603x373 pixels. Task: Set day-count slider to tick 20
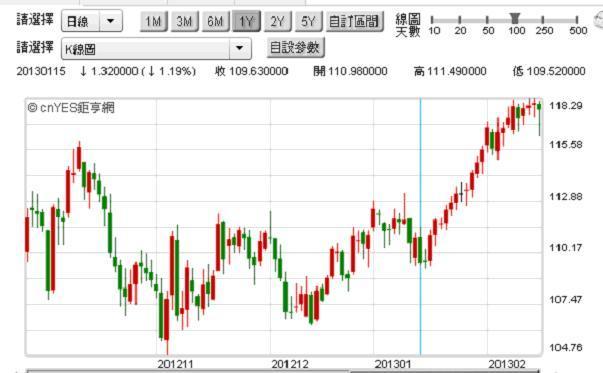460,20
